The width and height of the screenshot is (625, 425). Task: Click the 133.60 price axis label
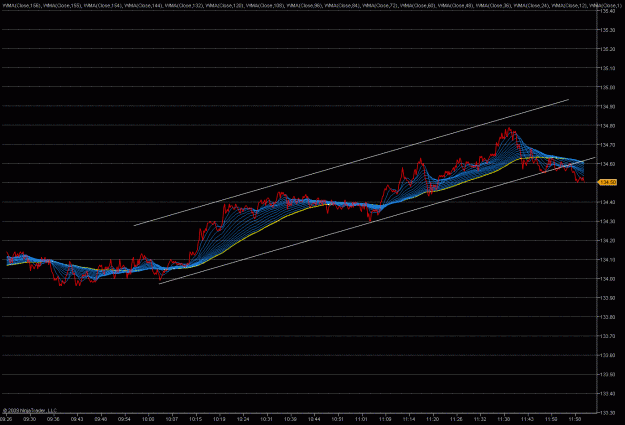click(x=607, y=356)
